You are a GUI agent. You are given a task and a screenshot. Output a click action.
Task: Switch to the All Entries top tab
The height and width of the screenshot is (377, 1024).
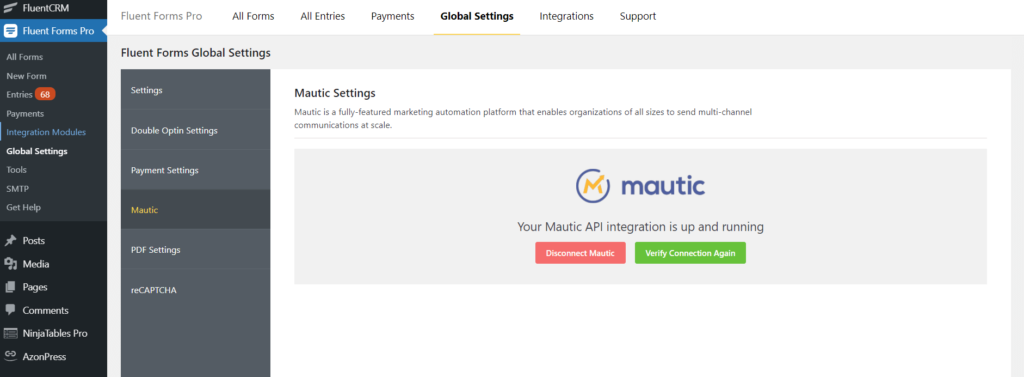tap(323, 16)
